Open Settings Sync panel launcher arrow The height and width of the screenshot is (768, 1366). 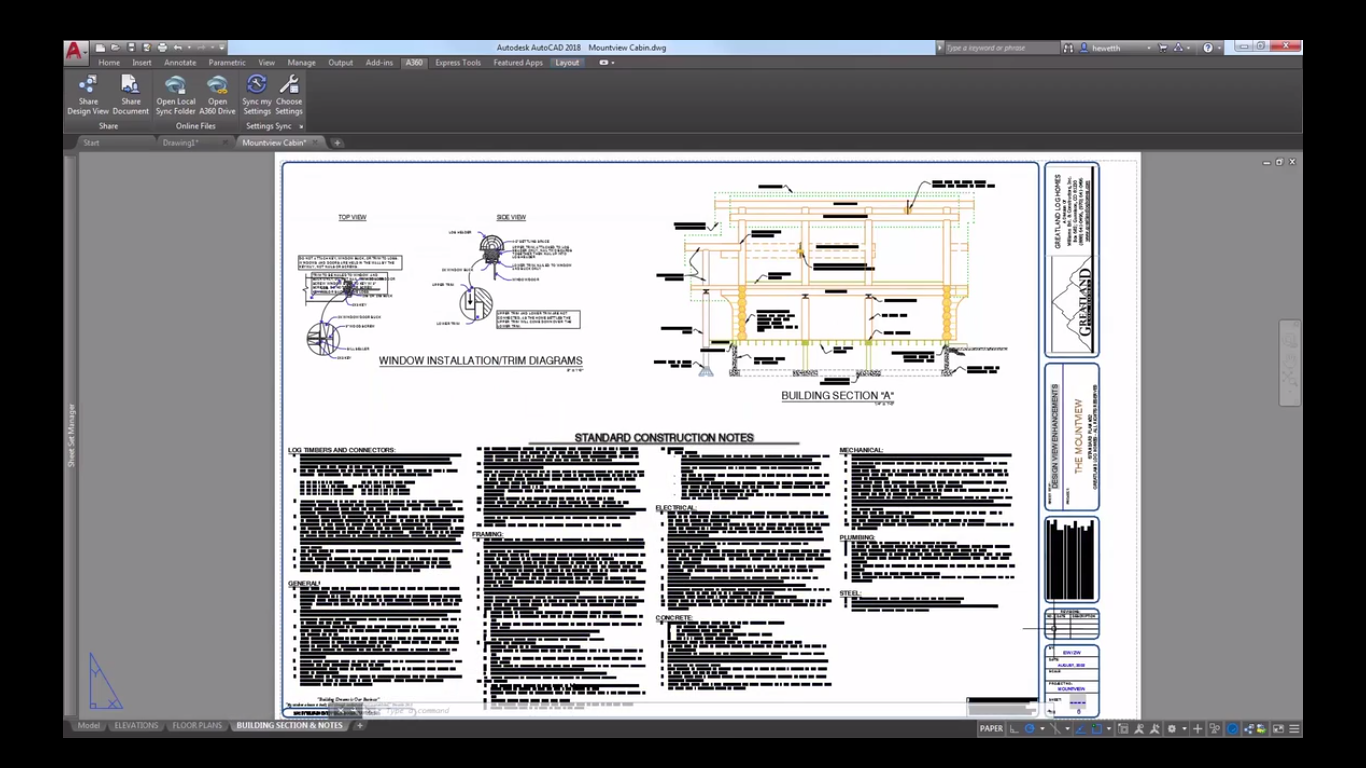[x=301, y=126]
